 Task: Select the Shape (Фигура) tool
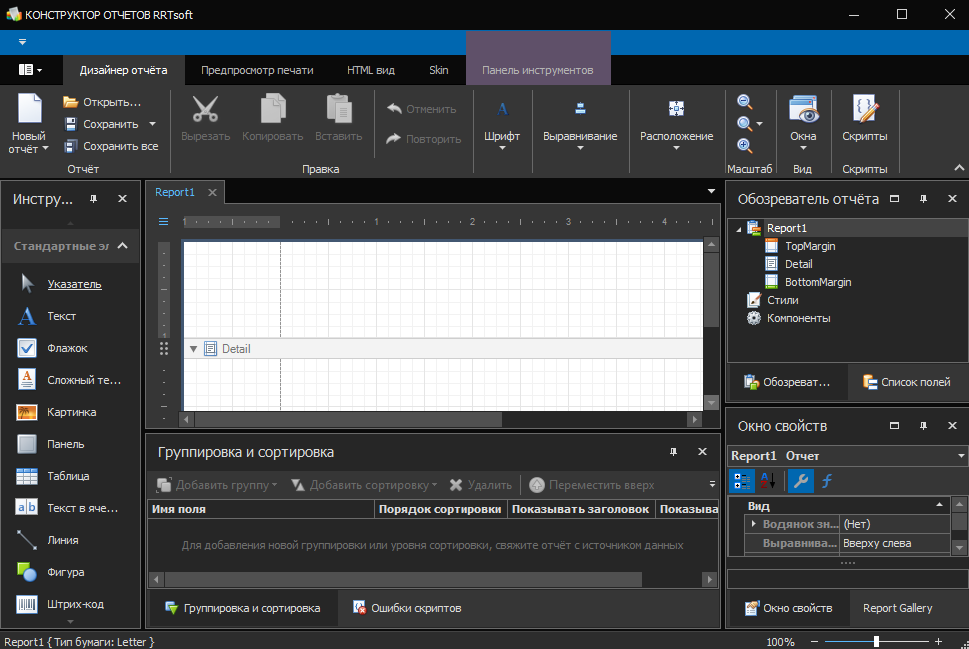(28, 572)
